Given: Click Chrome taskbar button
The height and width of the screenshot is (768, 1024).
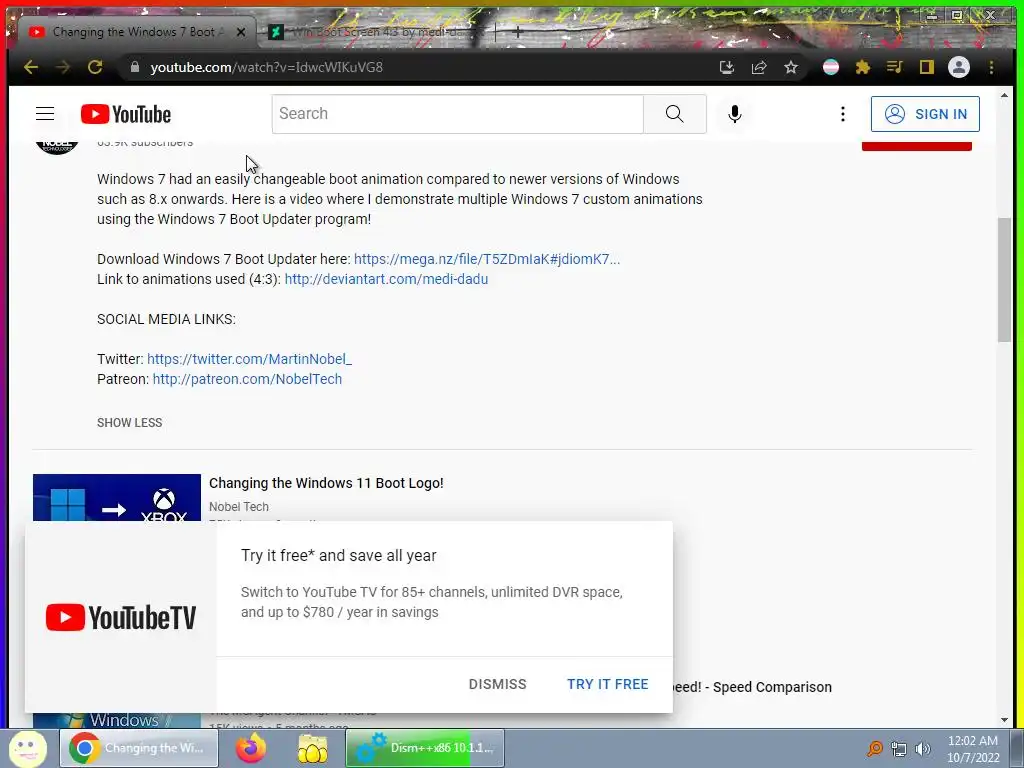Looking at the screenshot, I should point(139,748).
